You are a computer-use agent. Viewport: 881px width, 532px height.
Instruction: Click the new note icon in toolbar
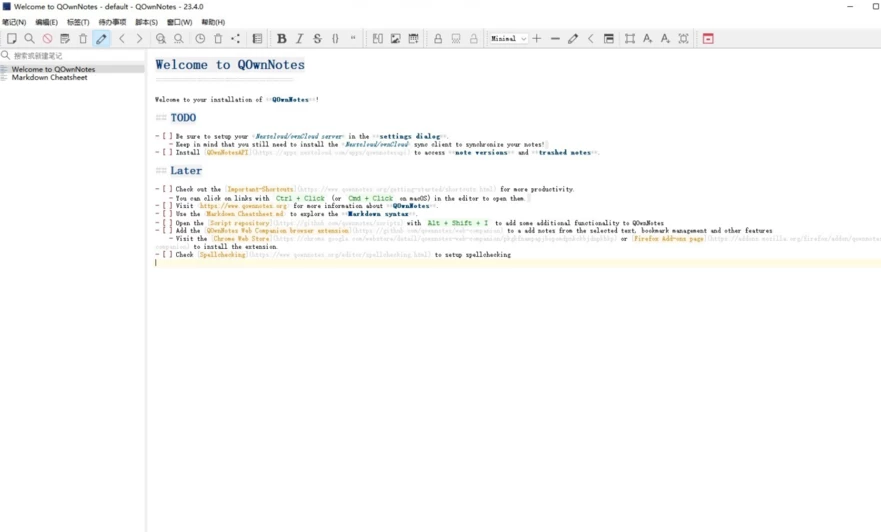[x=12, y=39]
